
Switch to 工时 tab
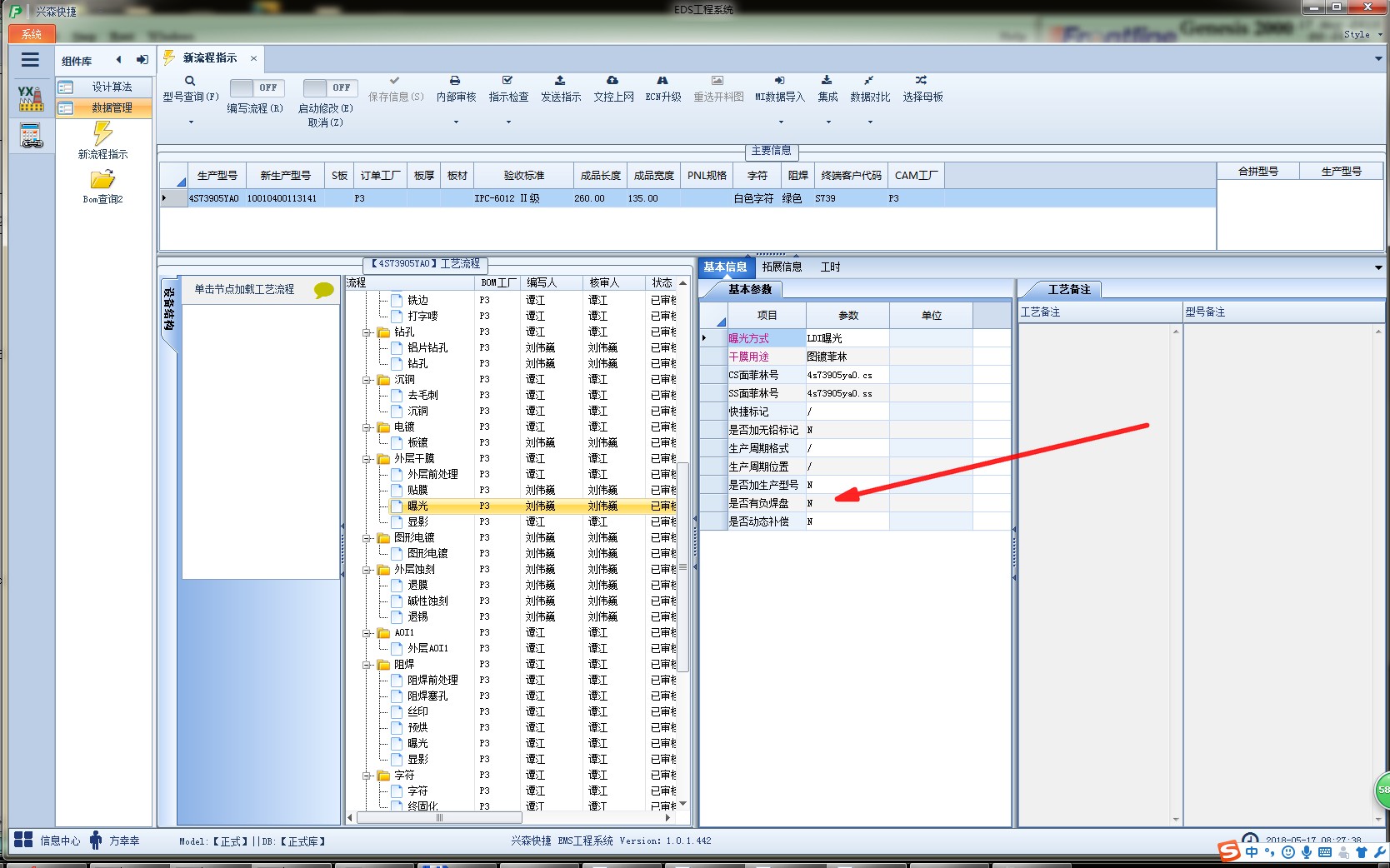[x=830, y=267]
